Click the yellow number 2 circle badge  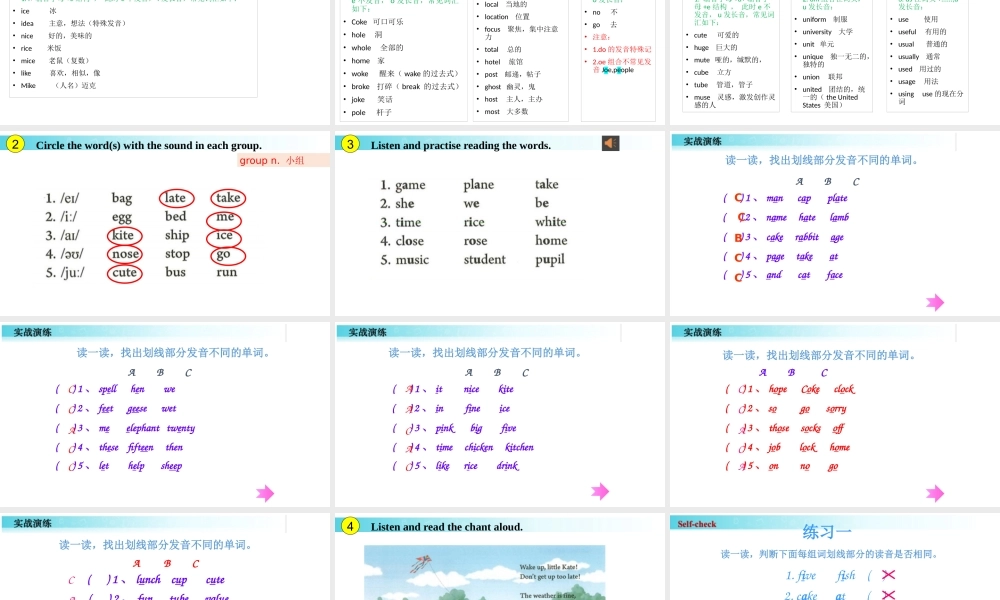pyautogui.click(x=15, y=144)
